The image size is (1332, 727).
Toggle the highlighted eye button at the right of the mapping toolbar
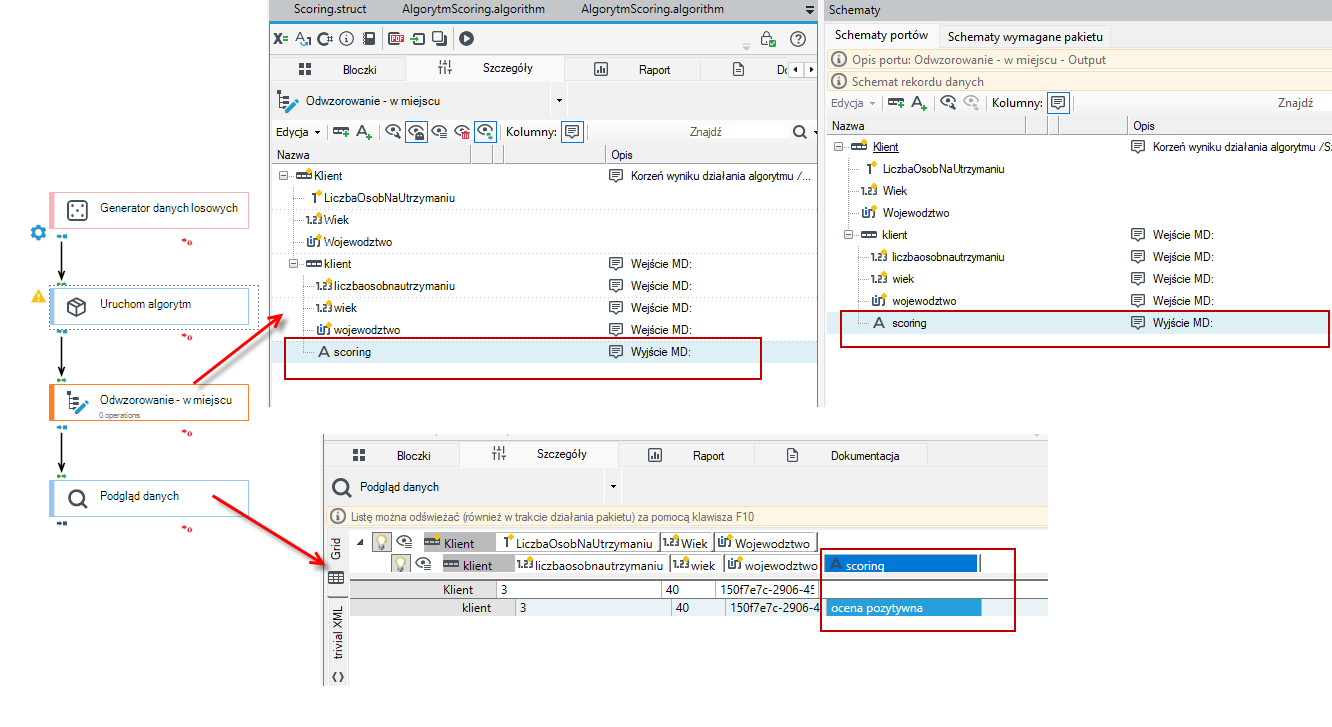pyautogui.click(x=485, y=131)
